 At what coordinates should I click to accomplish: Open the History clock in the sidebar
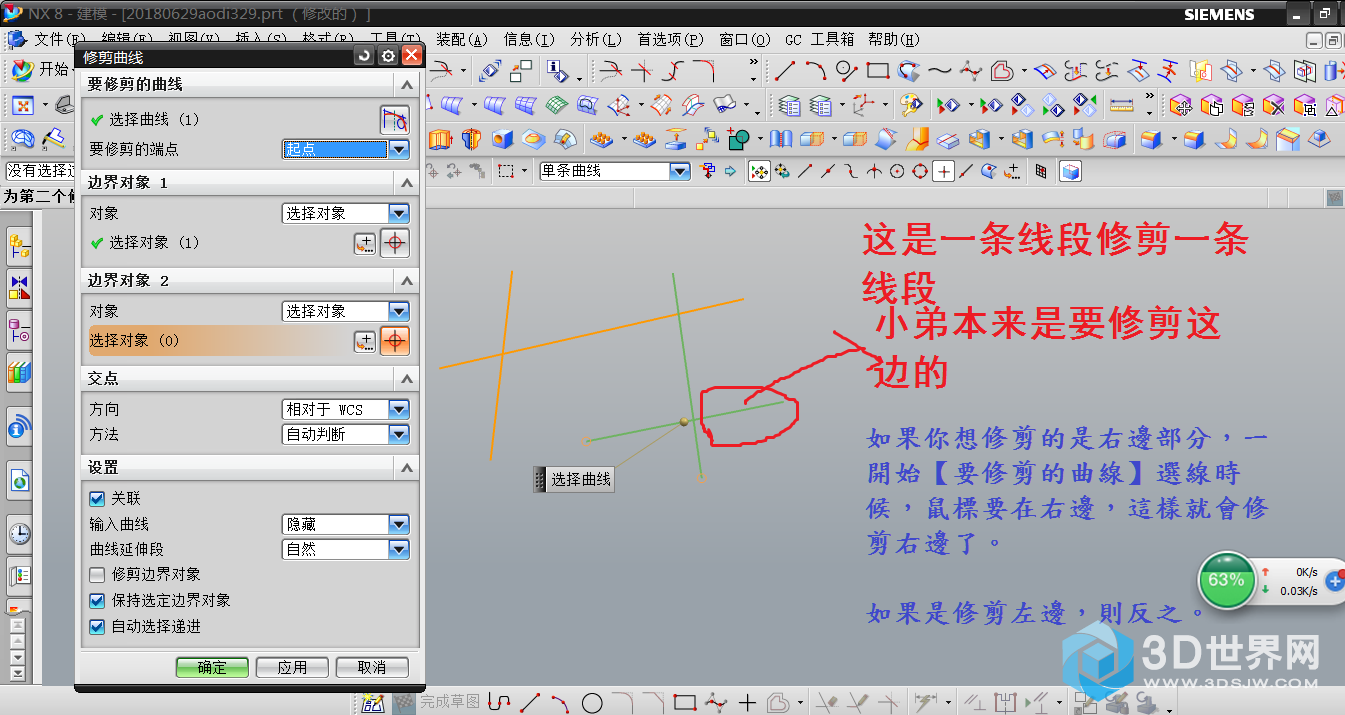(19, 533)
